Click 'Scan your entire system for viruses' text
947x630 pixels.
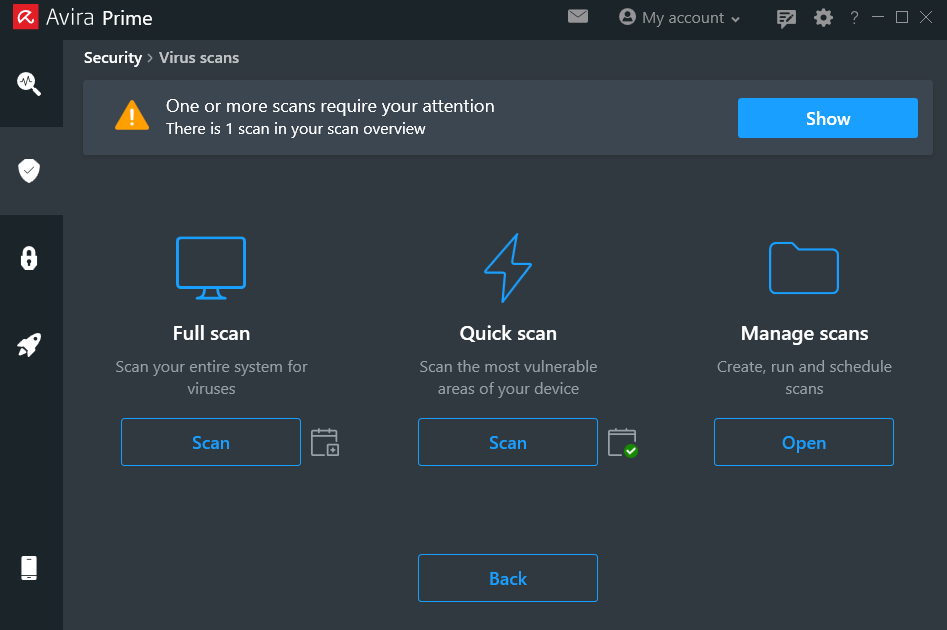tap(211, 378)
